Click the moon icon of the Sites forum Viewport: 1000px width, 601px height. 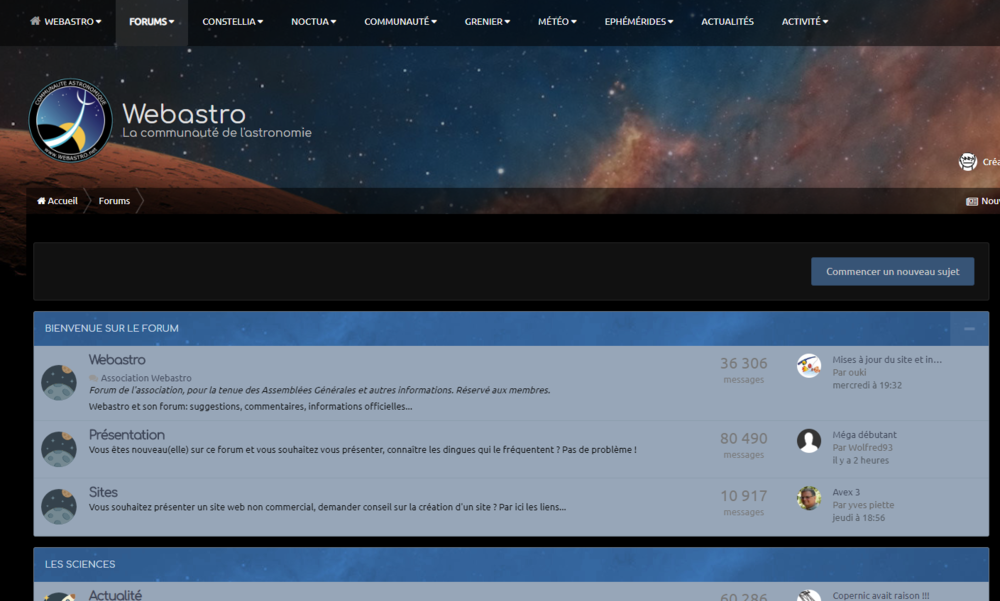click(59, 507)
